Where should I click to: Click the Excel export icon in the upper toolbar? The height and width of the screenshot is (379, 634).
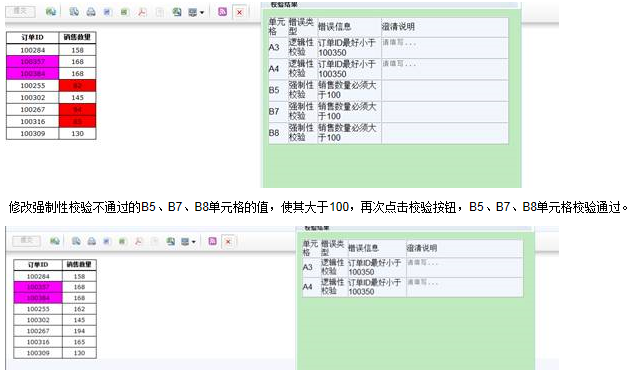click(x=125, y=12)
